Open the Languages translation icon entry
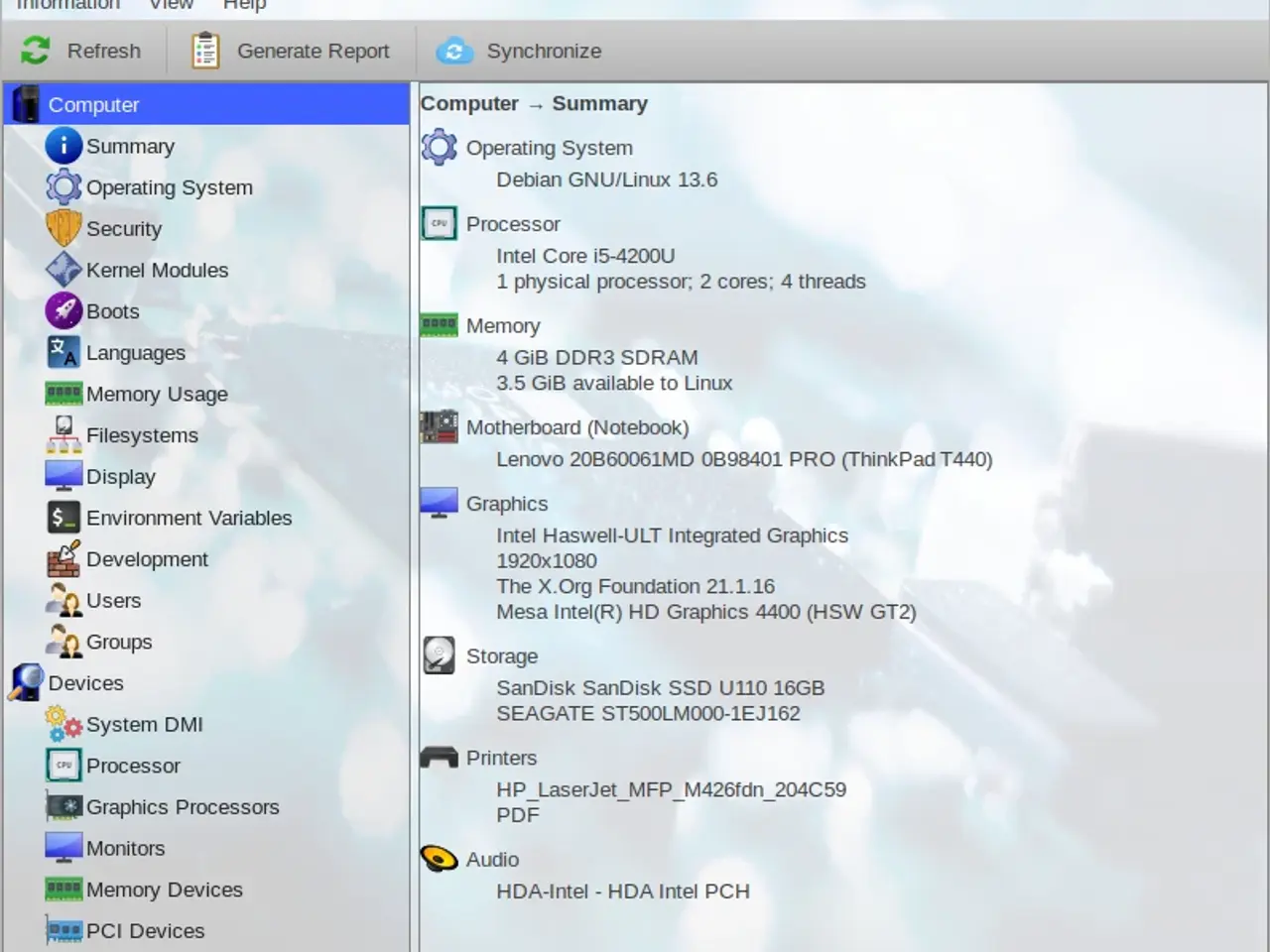 (63, 352)
